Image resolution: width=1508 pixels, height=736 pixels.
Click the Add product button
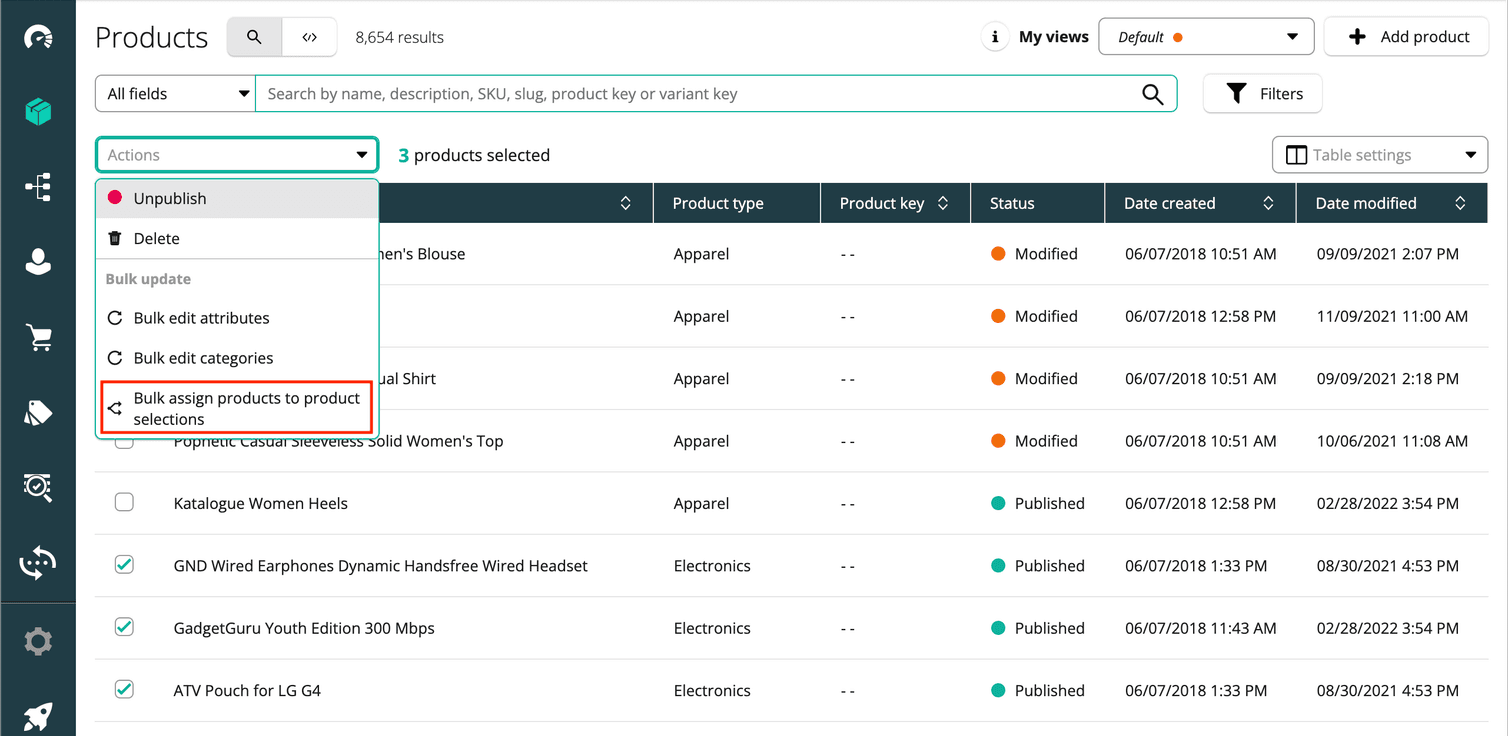(x=1406, y=36)
